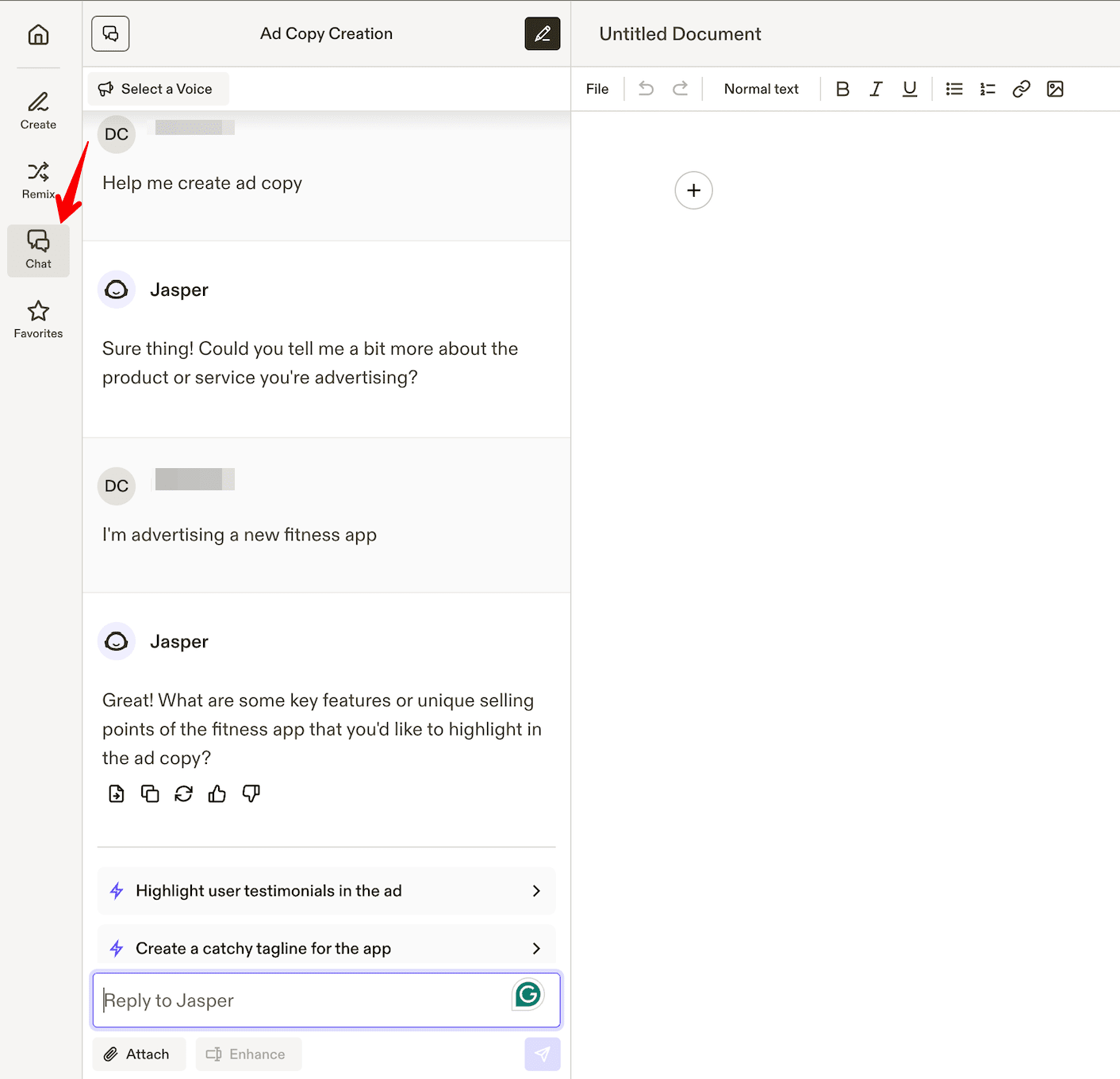The height and width of the screenshot is (1079, 1120).
Task: Edit the Untitled Document title
Action: (680, 34)
